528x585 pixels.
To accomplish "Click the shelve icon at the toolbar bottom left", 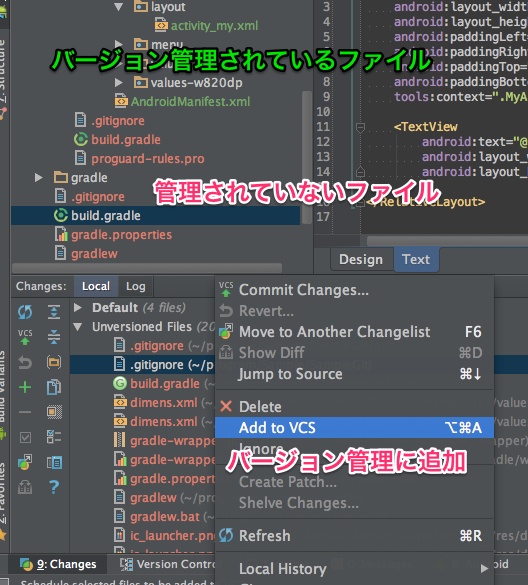I will tap(25, 487).
